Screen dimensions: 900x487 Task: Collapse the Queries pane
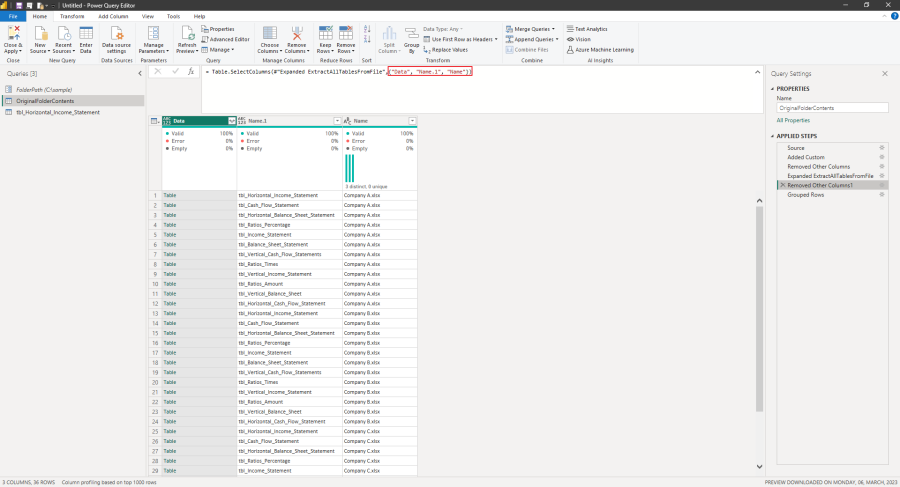click(x=140, y=74)
